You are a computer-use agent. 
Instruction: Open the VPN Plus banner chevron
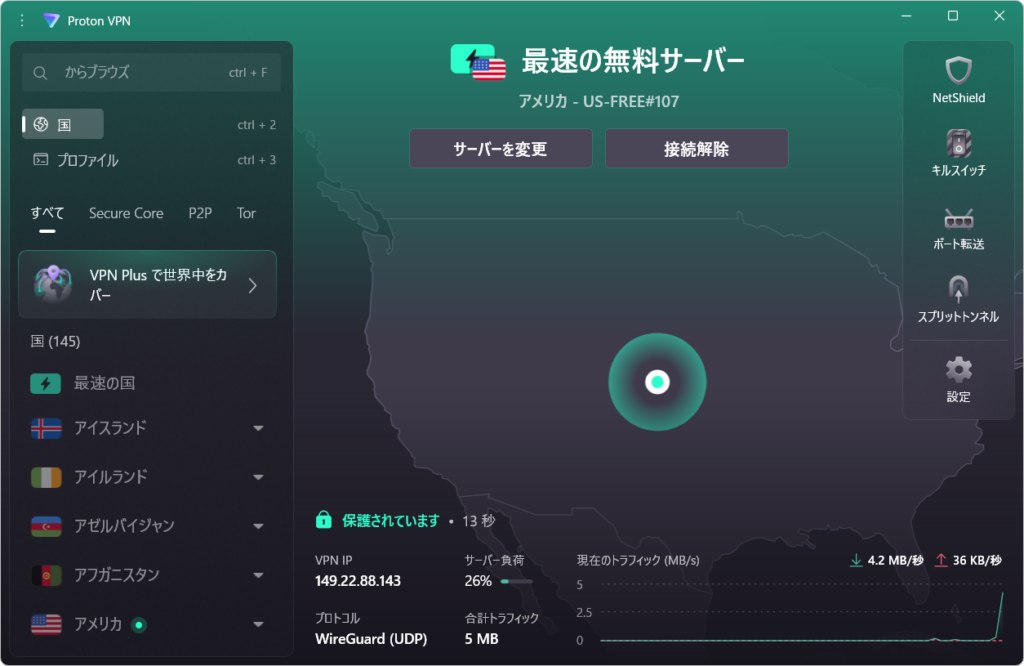click(253, 285)
